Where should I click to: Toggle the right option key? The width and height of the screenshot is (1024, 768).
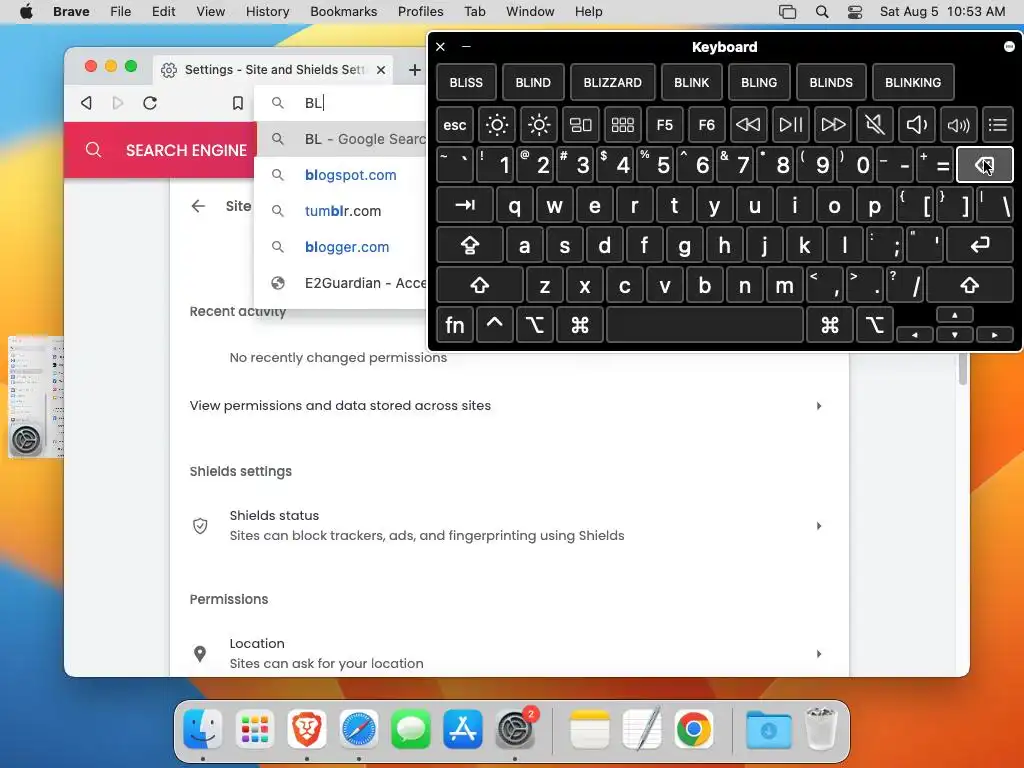[874, 325]
